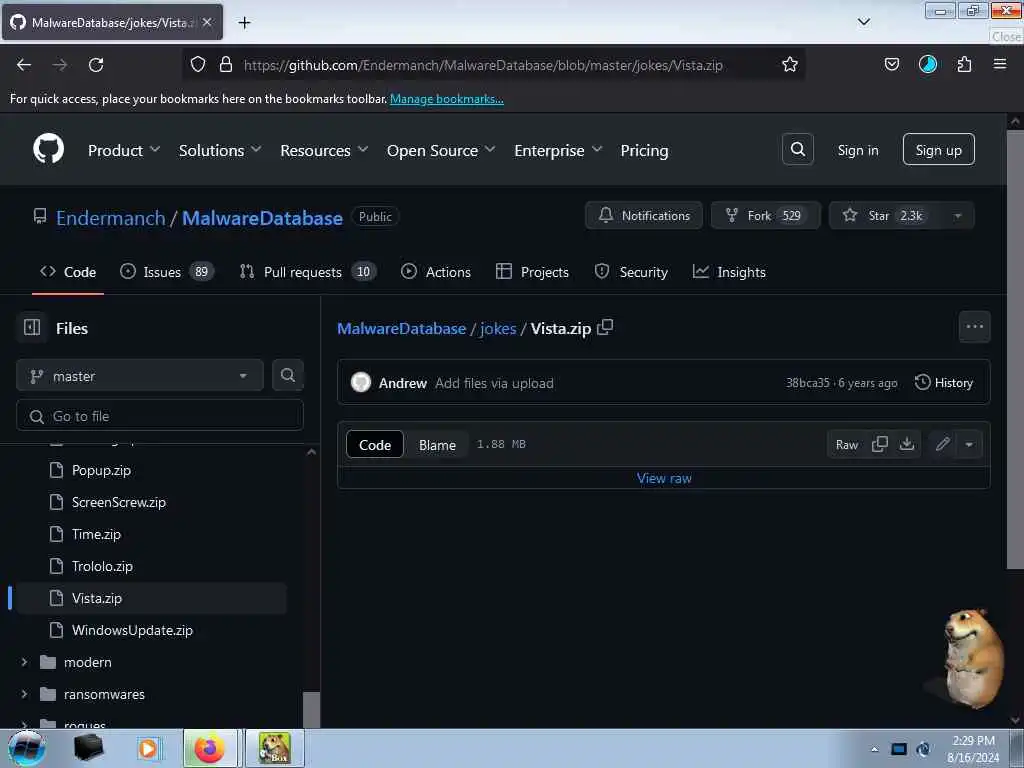The image size is (1024, 768).
Task: Click the pencil edit file icon
Action: pos(942,444)
